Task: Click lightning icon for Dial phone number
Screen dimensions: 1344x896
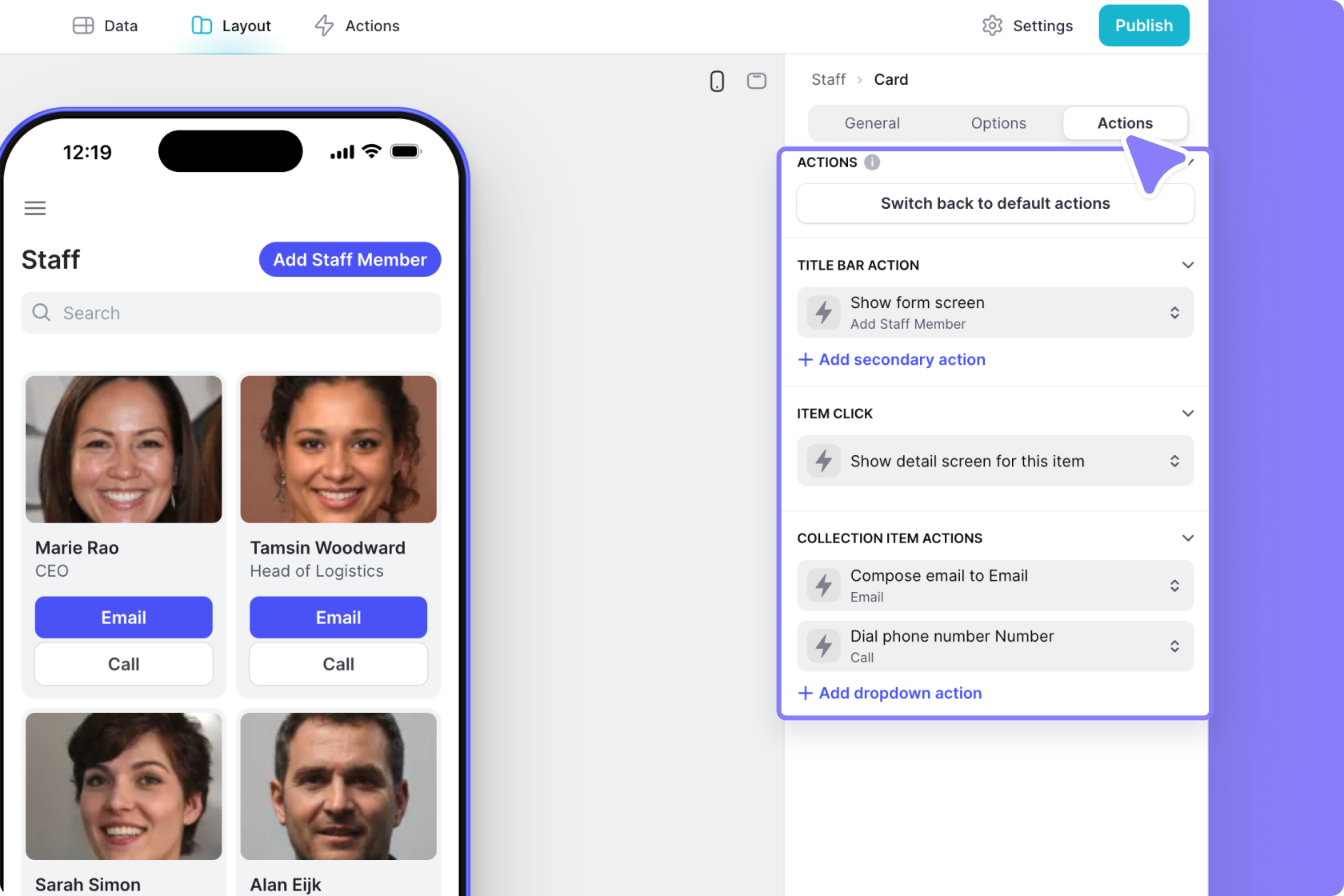Action: (823, 646)
